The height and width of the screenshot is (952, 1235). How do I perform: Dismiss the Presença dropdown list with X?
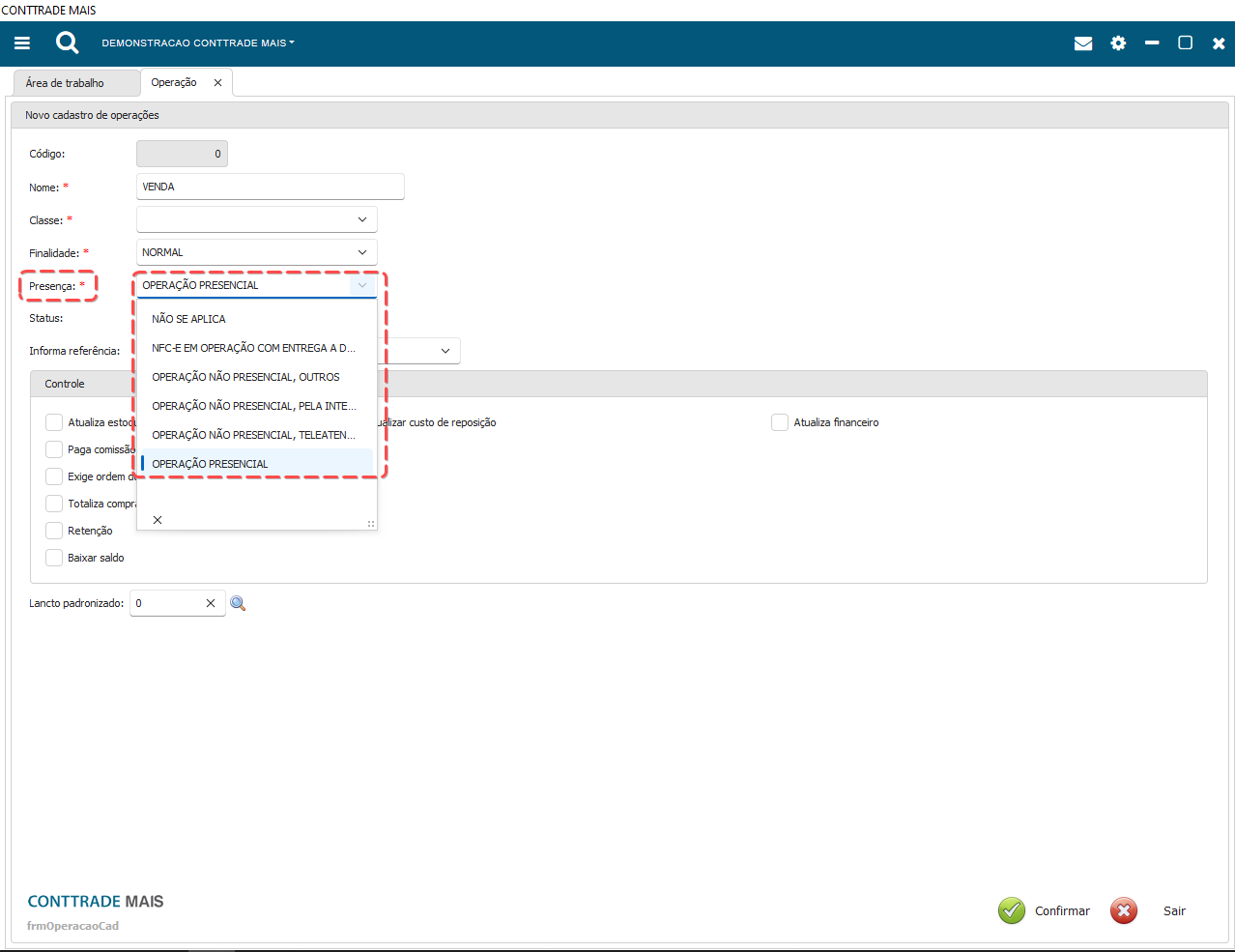[158, 520]
